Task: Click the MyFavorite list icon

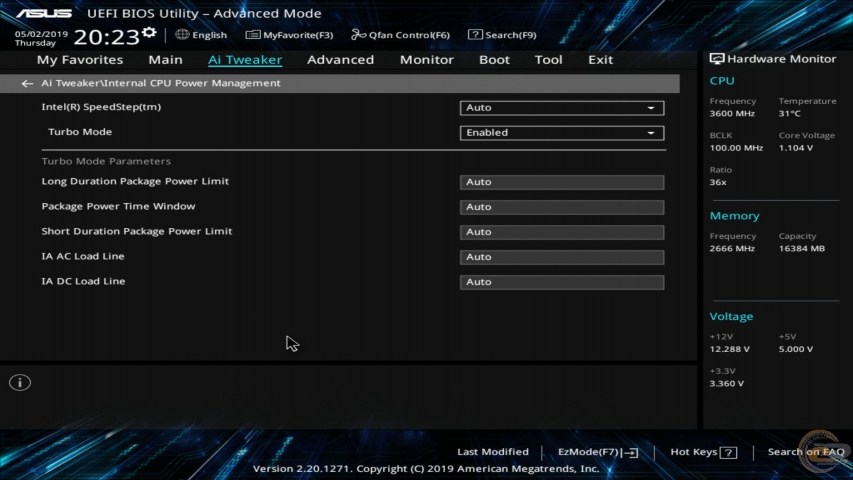Action: (x=252, y=35)
